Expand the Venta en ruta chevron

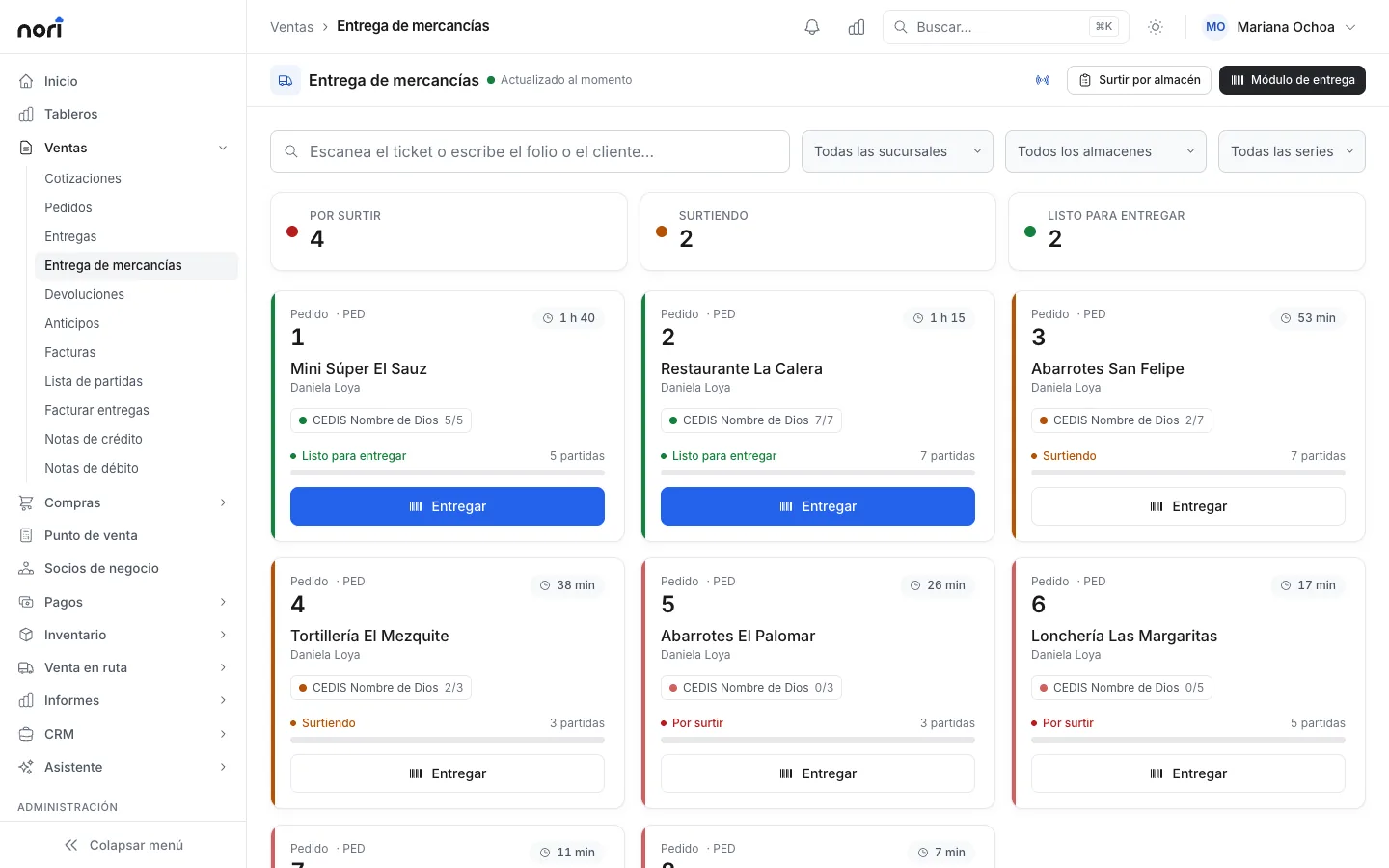point(223,667)
